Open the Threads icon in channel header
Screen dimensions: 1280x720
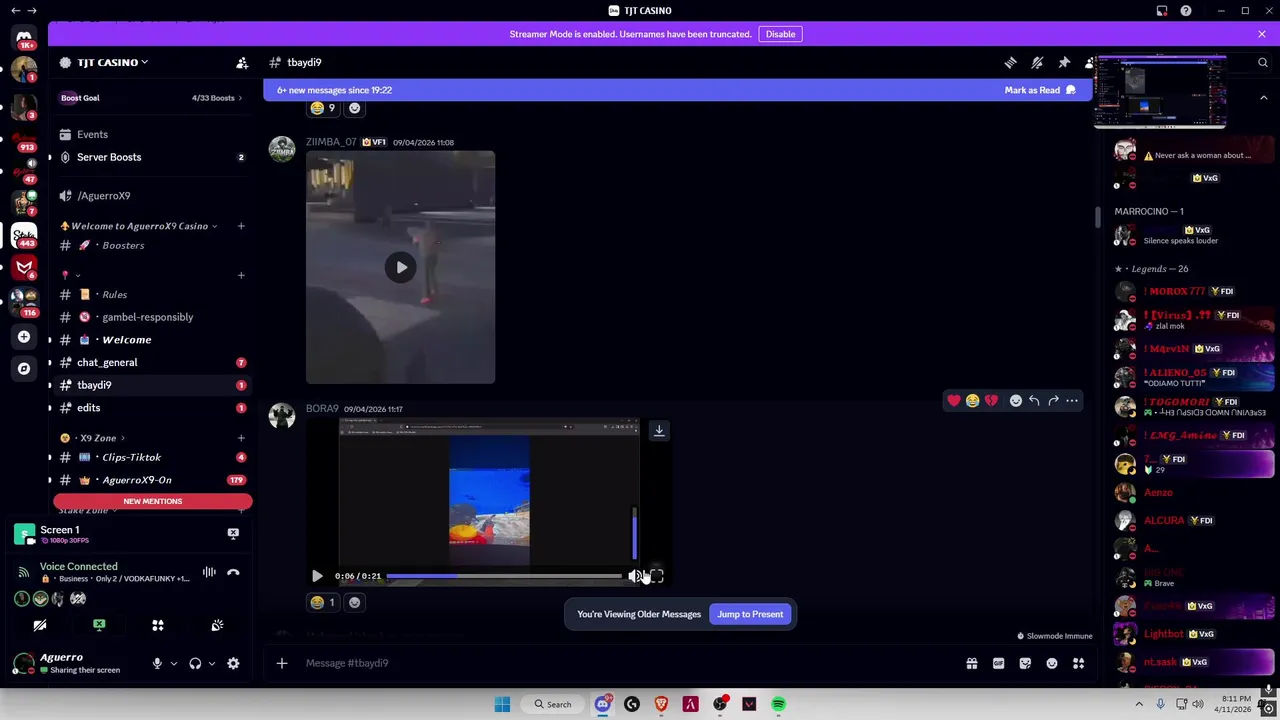[x=1010, y=62]
